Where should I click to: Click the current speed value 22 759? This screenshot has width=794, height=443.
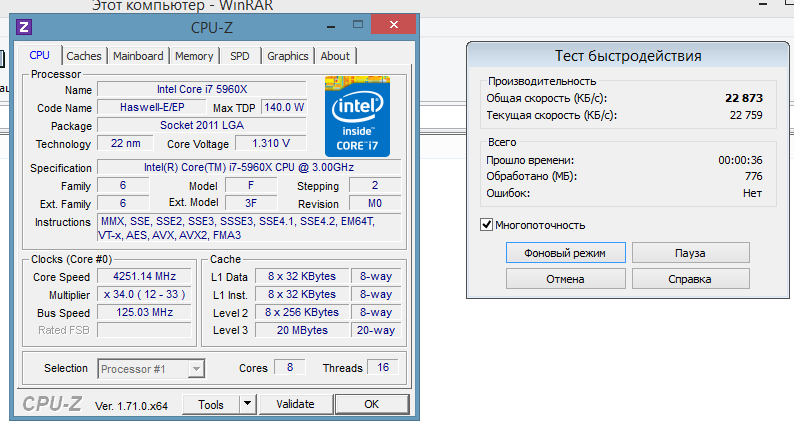pos(746,115)
